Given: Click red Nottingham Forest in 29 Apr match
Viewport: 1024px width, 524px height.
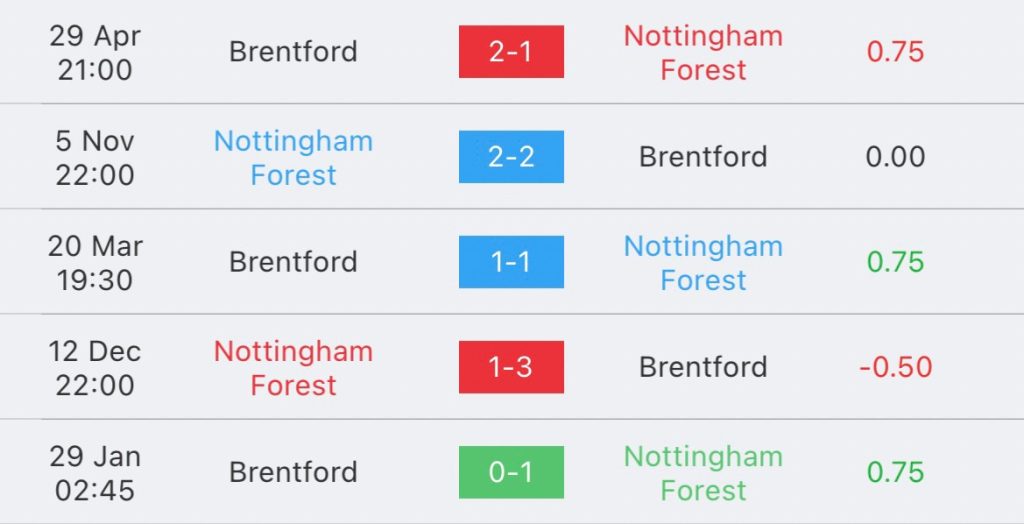Looking at the screenshot, I should coord(703,52).
